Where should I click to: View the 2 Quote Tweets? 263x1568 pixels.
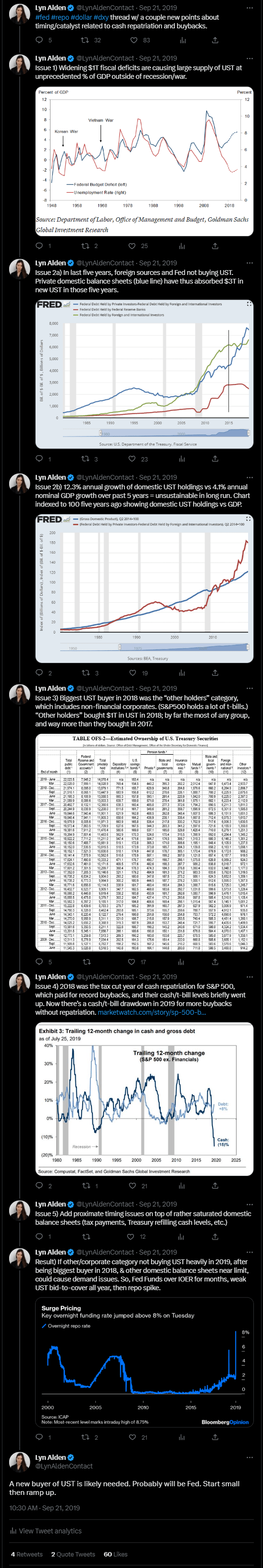(x=73, y=1554)
